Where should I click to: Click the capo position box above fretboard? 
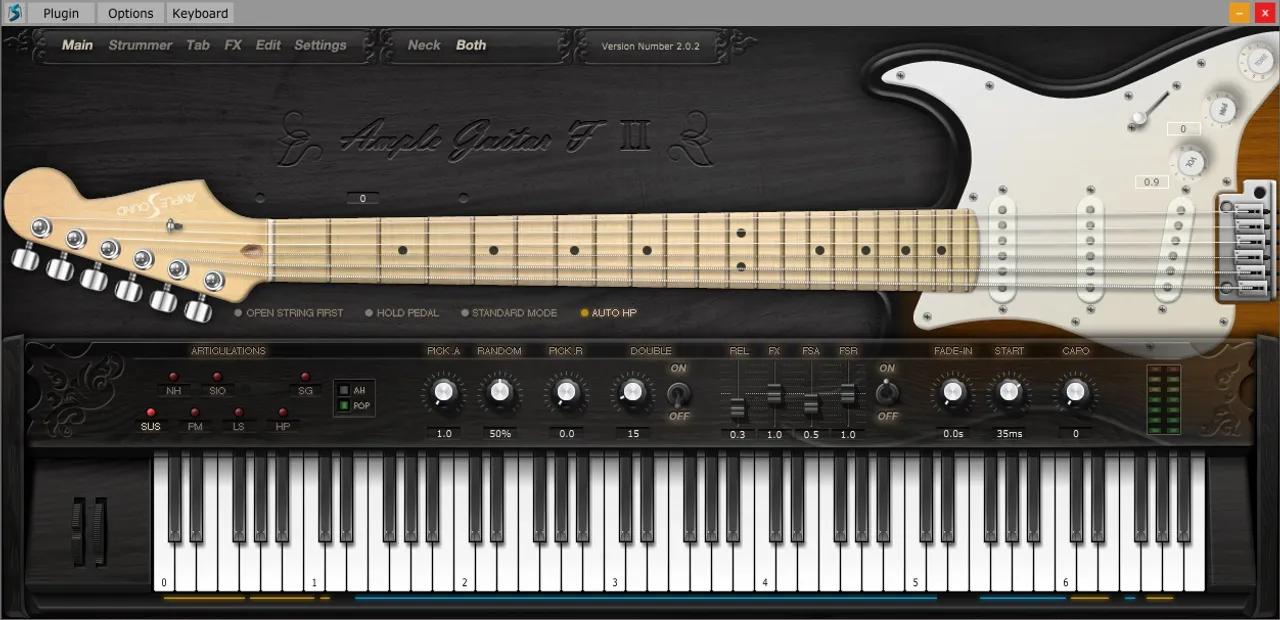pyautogui.click(x=363, y=198)
